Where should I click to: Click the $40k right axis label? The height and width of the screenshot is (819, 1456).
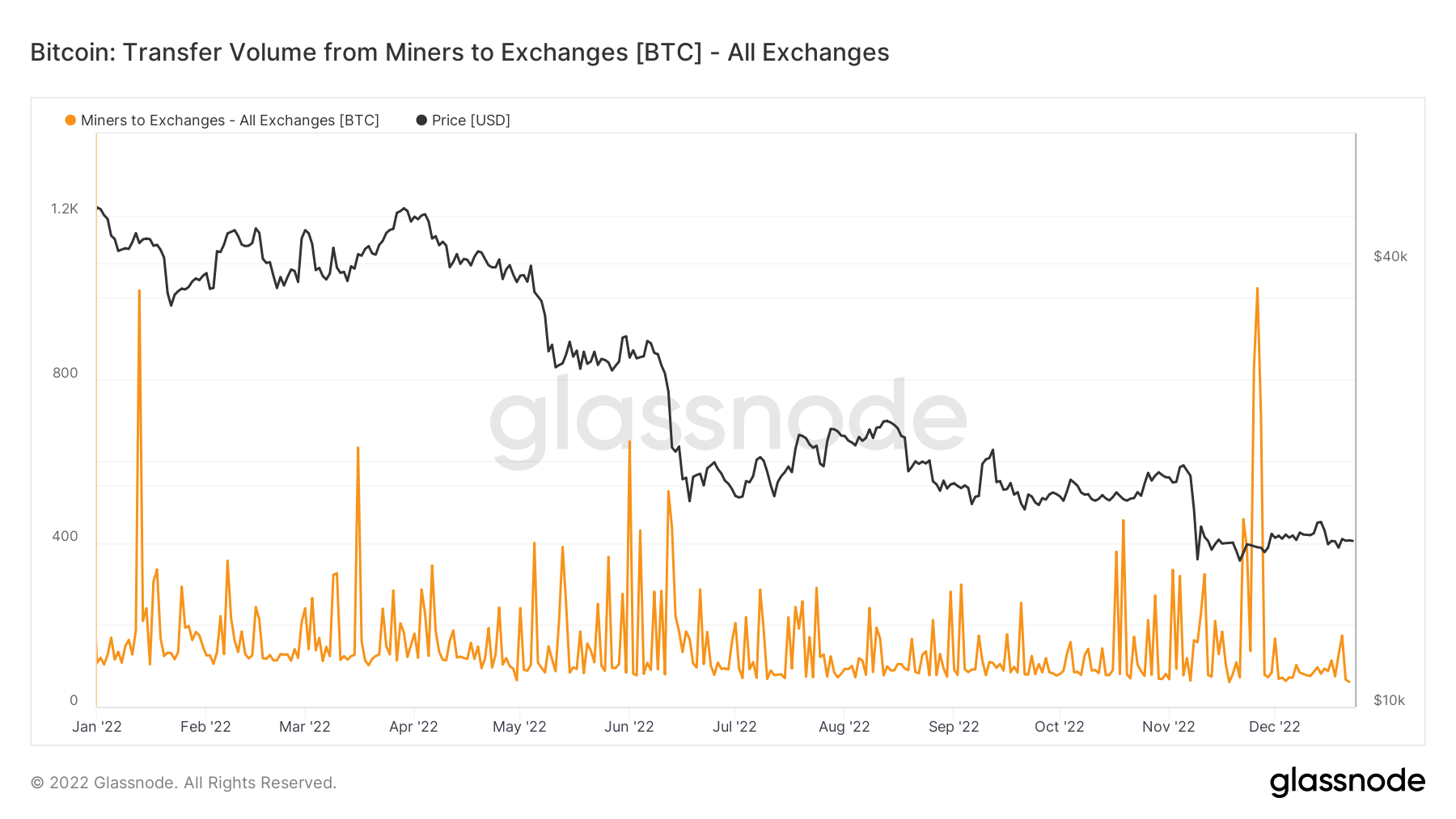coord(1390,257)
